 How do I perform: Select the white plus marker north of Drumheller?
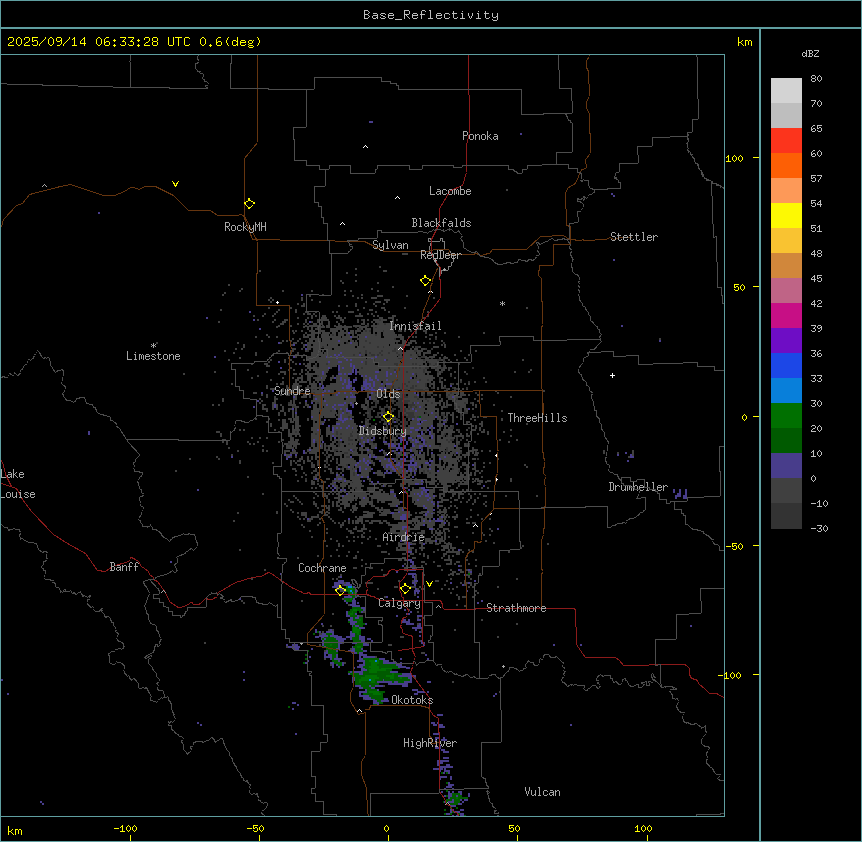(x=612, y=375)
